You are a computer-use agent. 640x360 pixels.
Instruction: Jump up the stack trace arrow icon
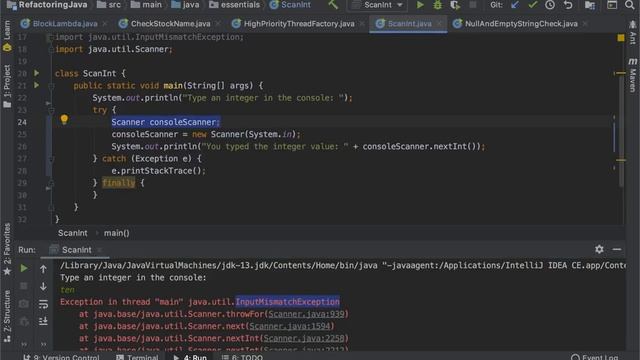pos(43,269)
